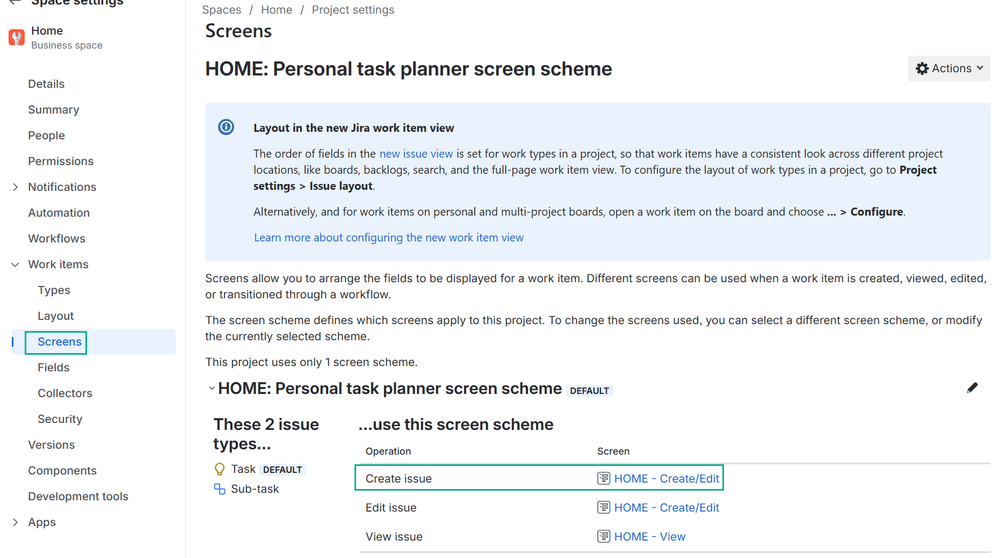Image resolution: width=999 pixels, height=558 pixels.
Task: Click the Home space avatar icon
Action: [17, 37]
